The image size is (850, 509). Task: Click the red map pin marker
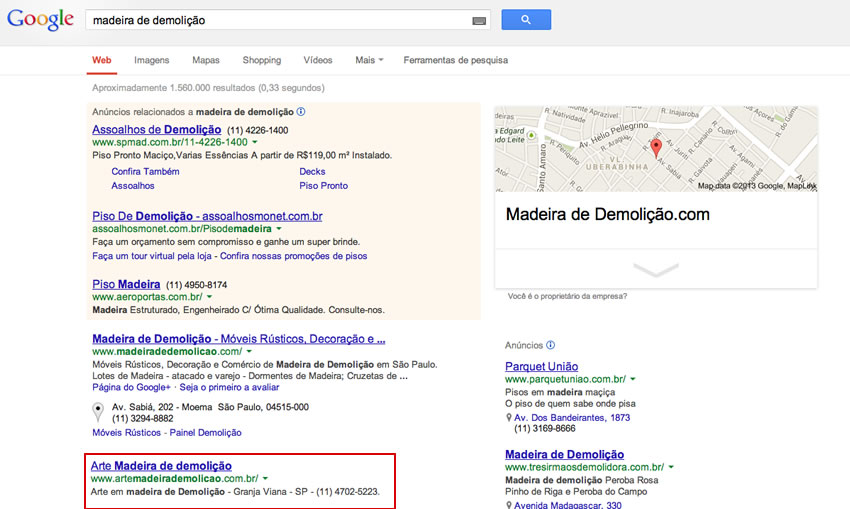pos(656,147)
